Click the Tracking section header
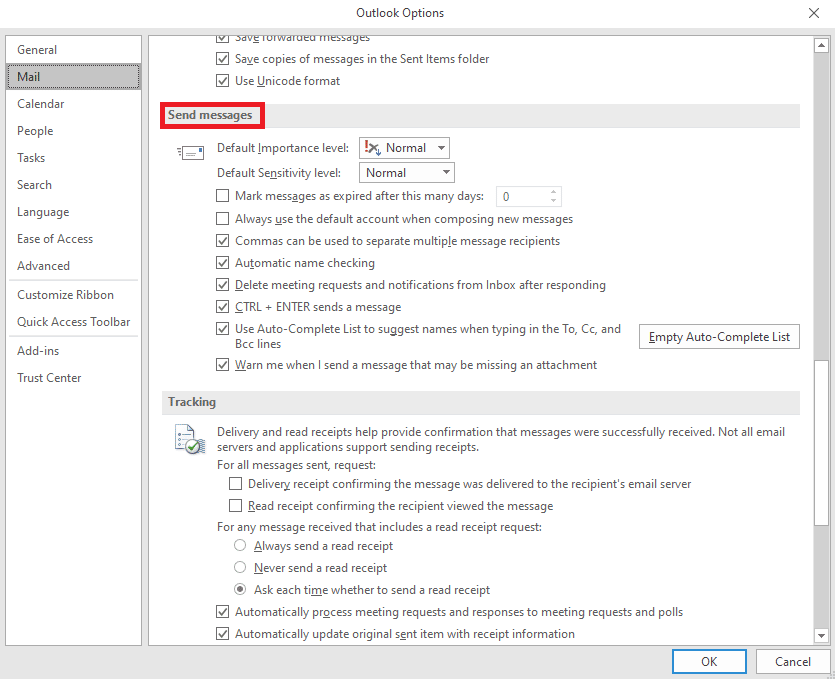 pyautogui.click(x=480, y=402)
